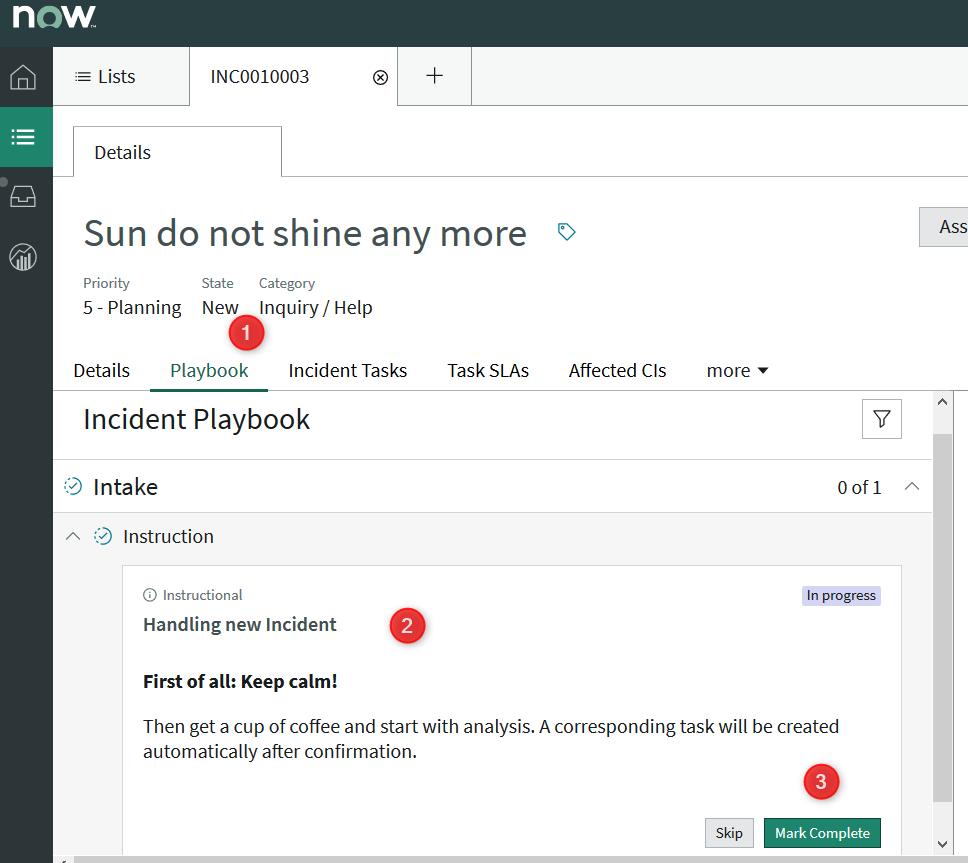The height and width of the screenshot is (863, 968).
Task: Open the filter icon in Incident Playbook
Action: (881, 418)
